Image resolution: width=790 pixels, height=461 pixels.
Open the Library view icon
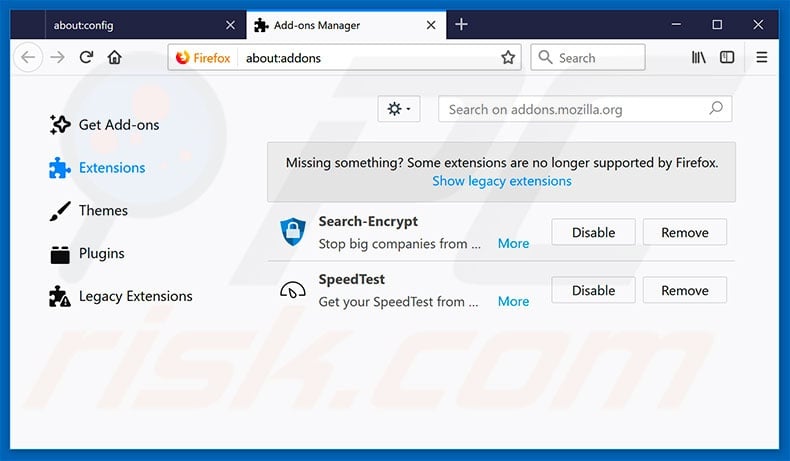coord(698,57)
